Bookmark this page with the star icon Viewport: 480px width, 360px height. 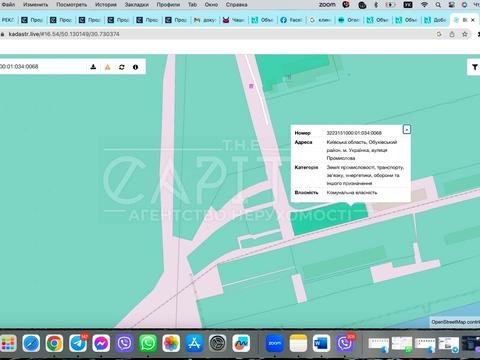pos(465,34)
